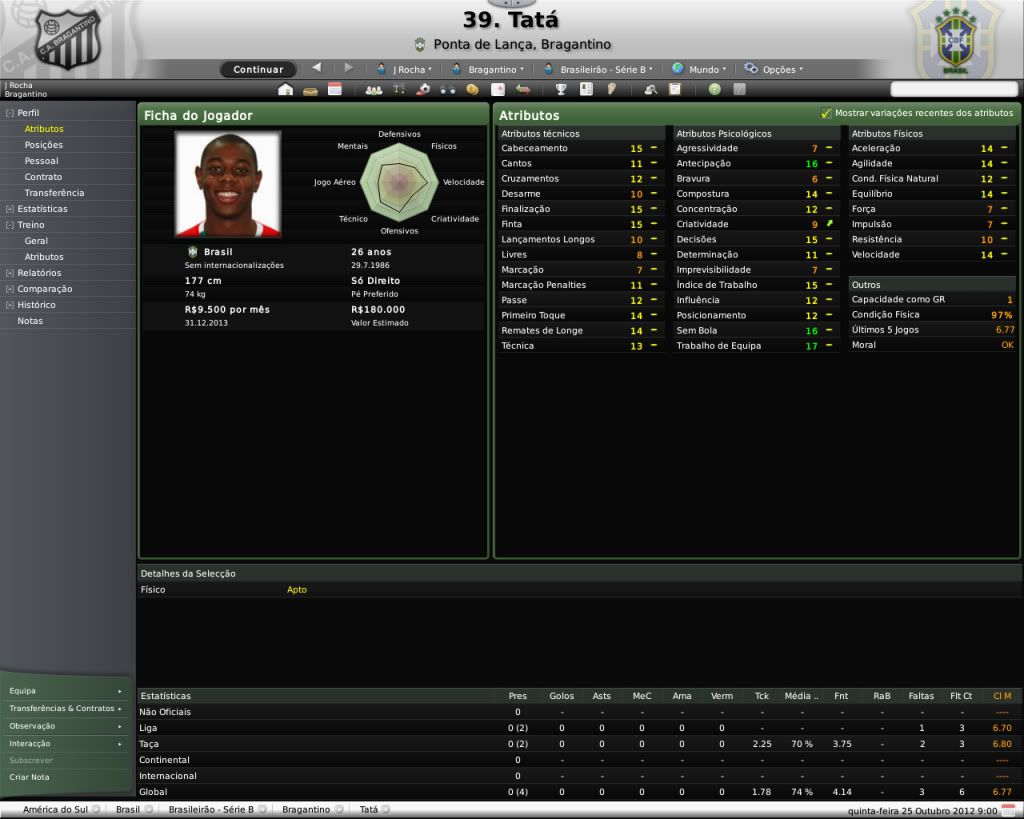
Task: Click the squad people icon in the toolbar
Action: point(373,89)
